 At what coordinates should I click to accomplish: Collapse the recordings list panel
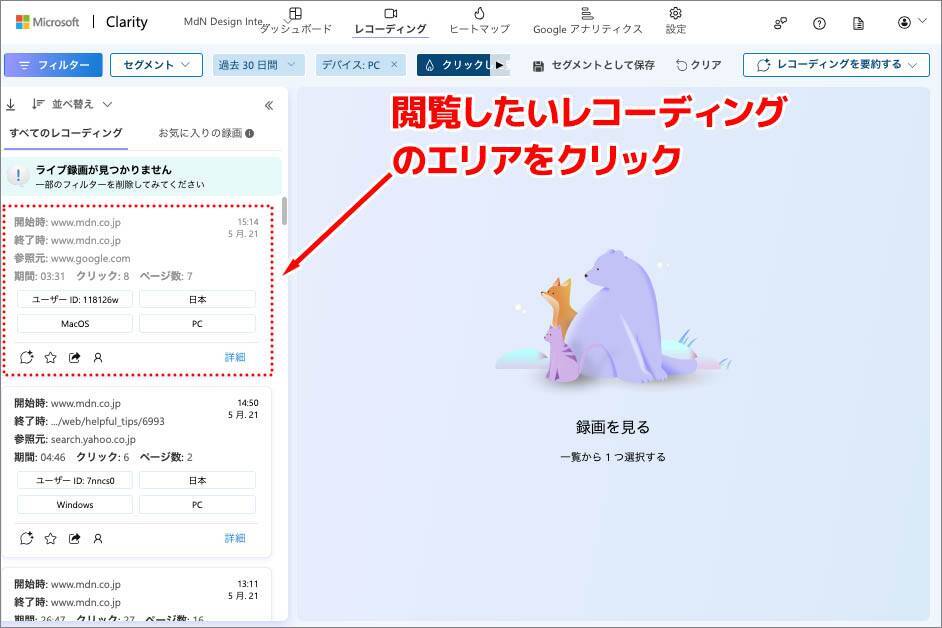pos(268,105)
